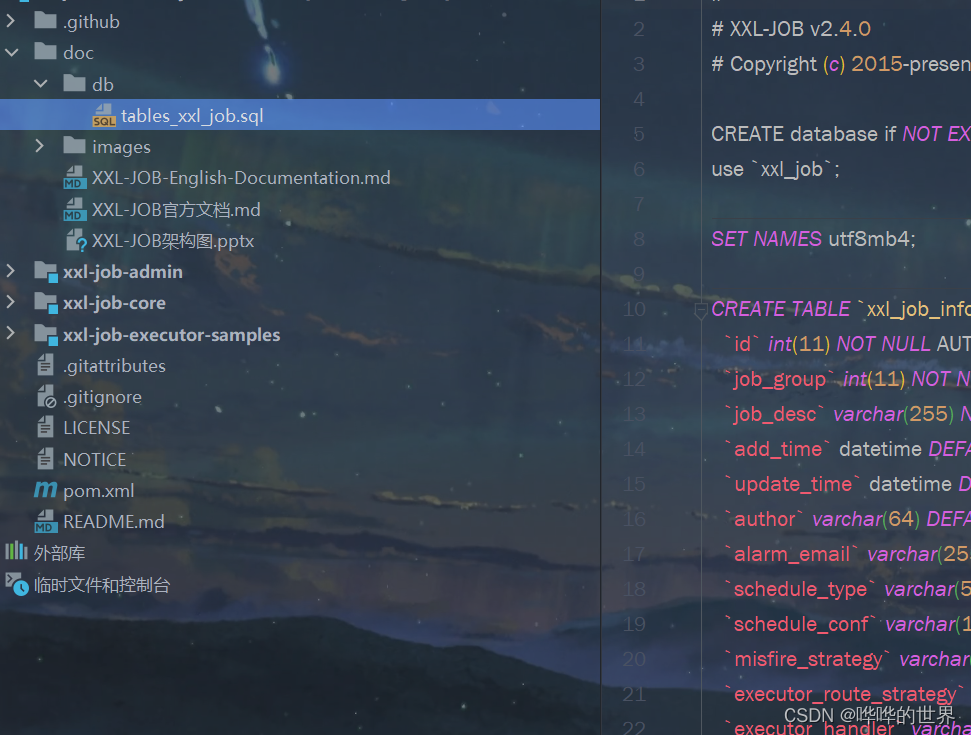Screen dimensions: 971x735
Task: Select the .github folder label
Action: [x=91, y=22]
